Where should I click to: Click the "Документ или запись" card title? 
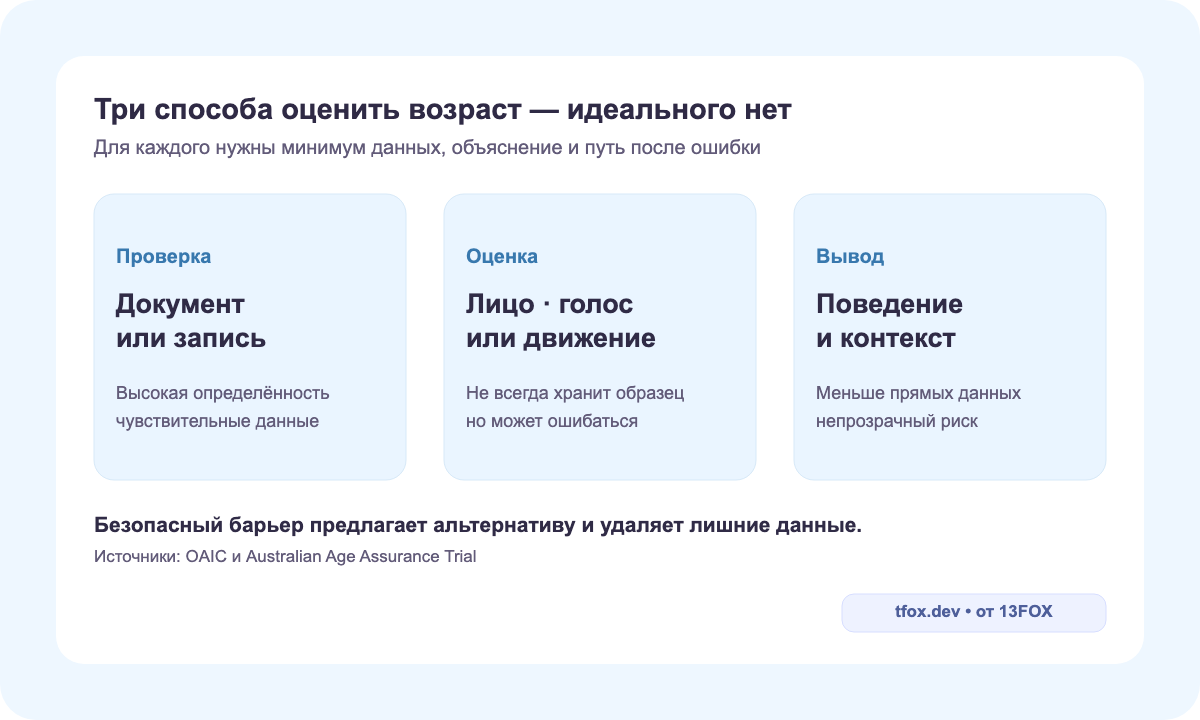tap(191, 321)
